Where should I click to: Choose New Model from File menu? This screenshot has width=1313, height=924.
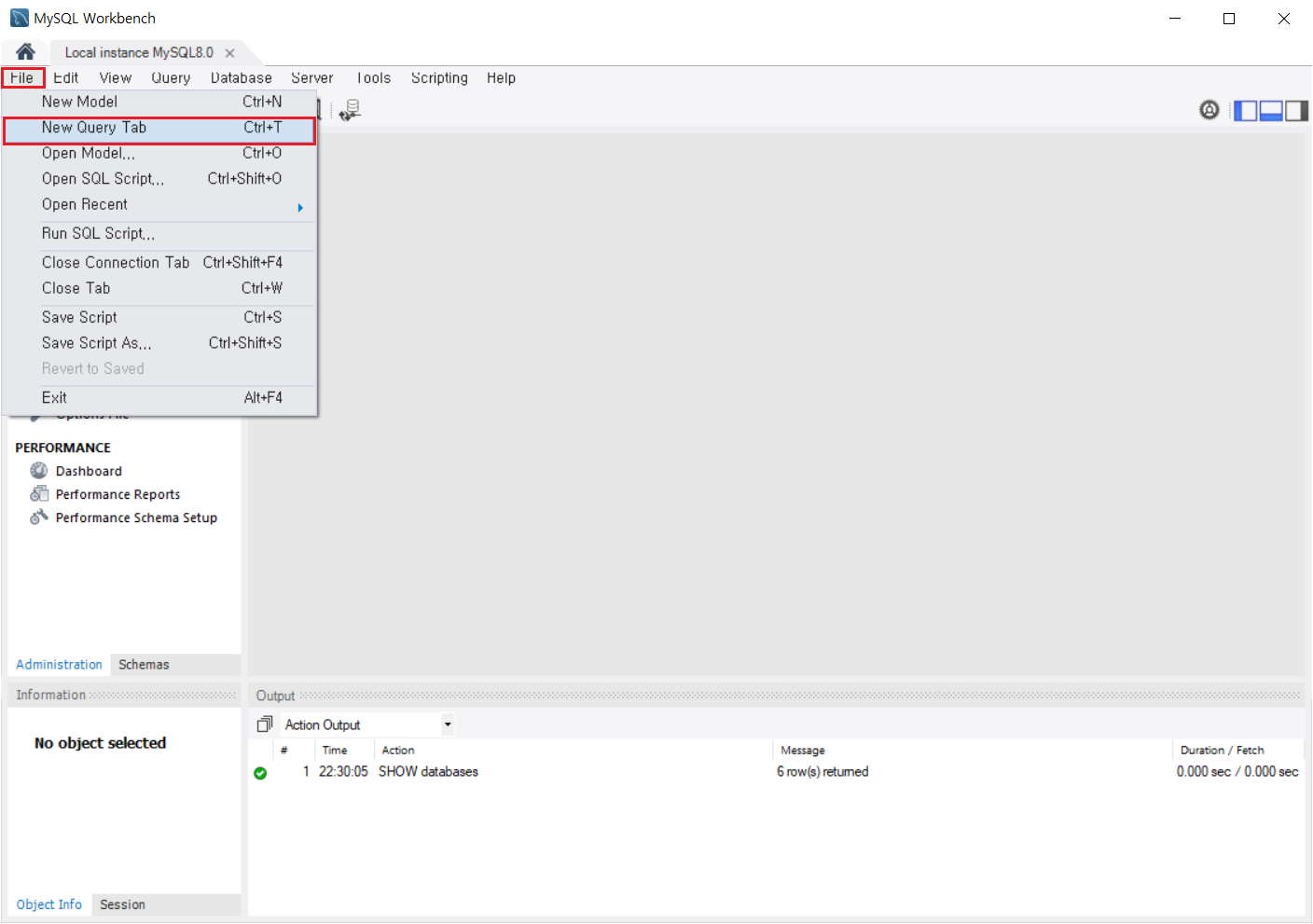pos(159,102)
